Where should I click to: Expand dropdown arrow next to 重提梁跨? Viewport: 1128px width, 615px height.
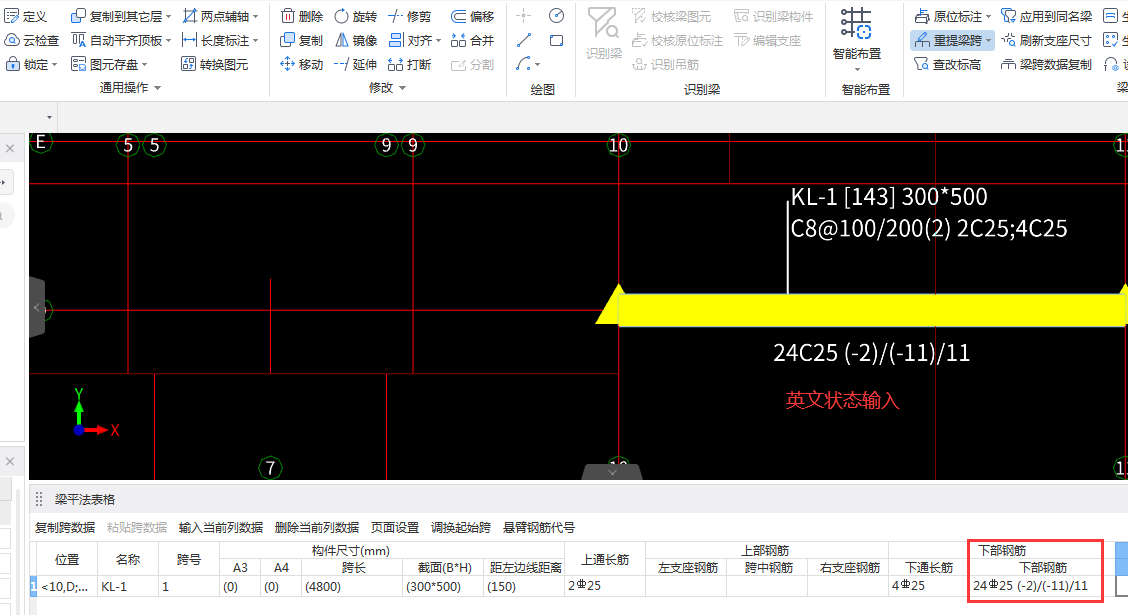[988, 41]
